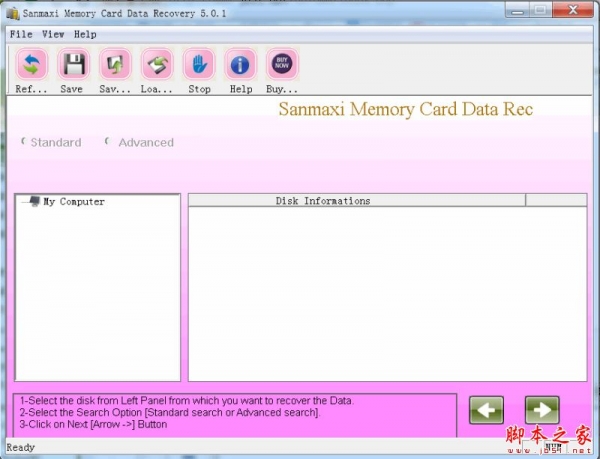Open the View menu
The width and height of the screenshot is (600, 459).
(53, 34)
